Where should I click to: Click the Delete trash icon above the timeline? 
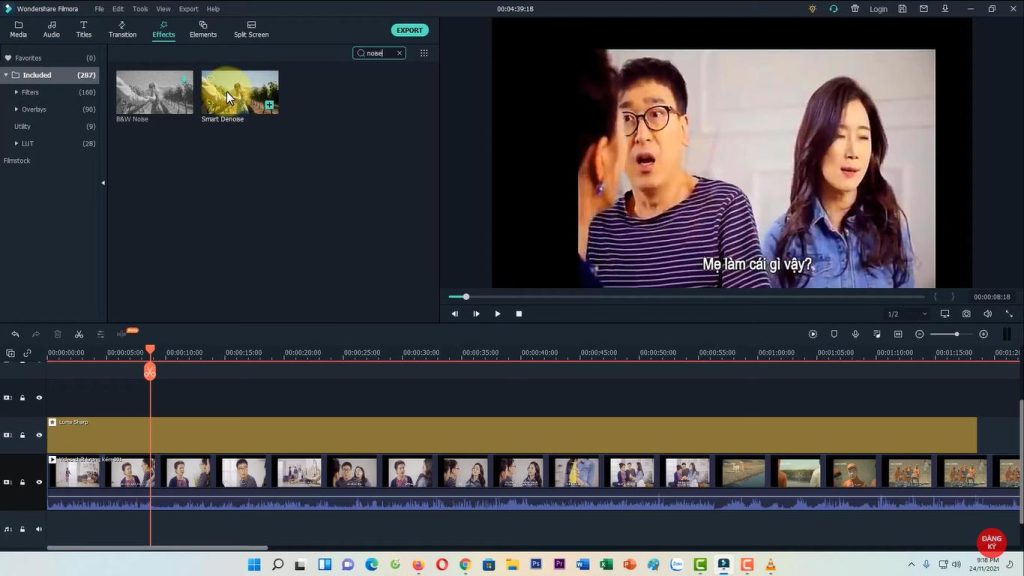57,333
